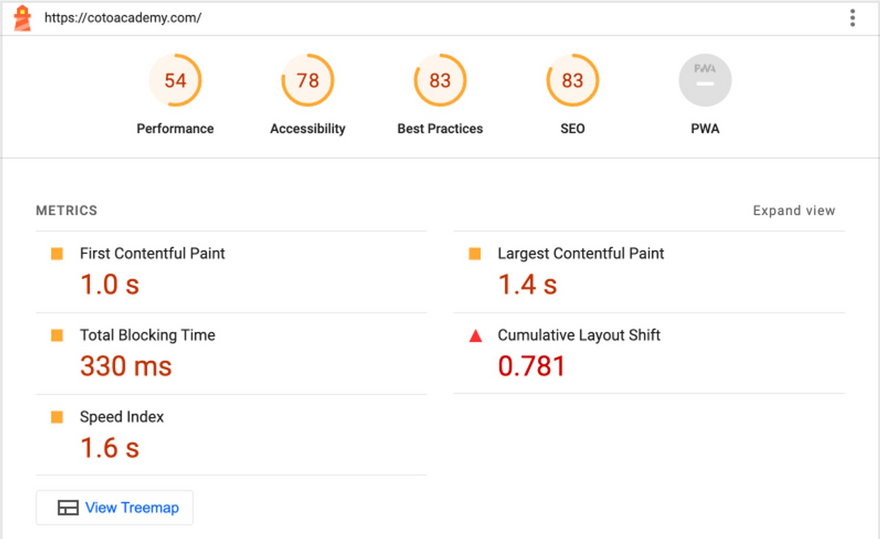Toggle Expand view for metrics
This screenshot has width=880, height=539.
tap(794, 211)
